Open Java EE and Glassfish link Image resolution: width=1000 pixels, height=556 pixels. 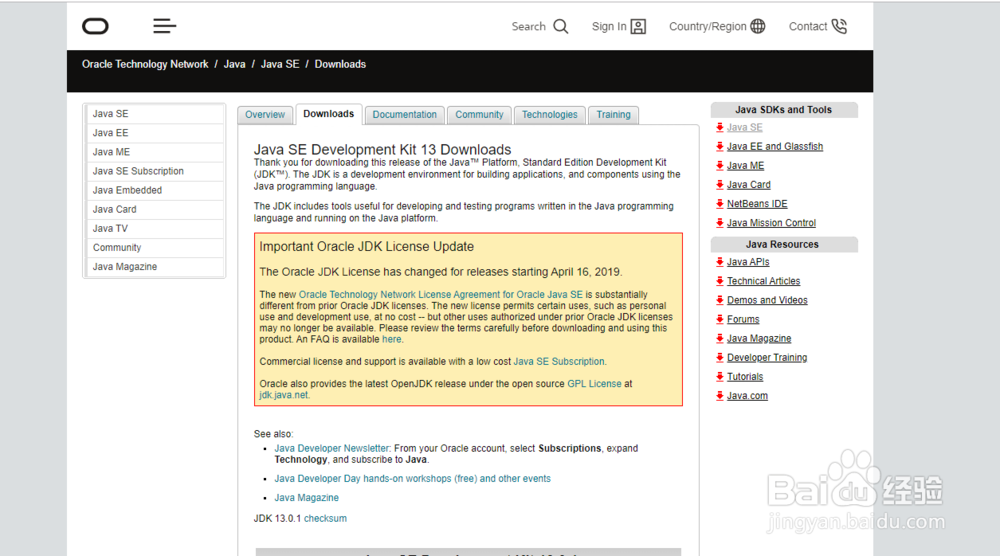pos(775,147)
